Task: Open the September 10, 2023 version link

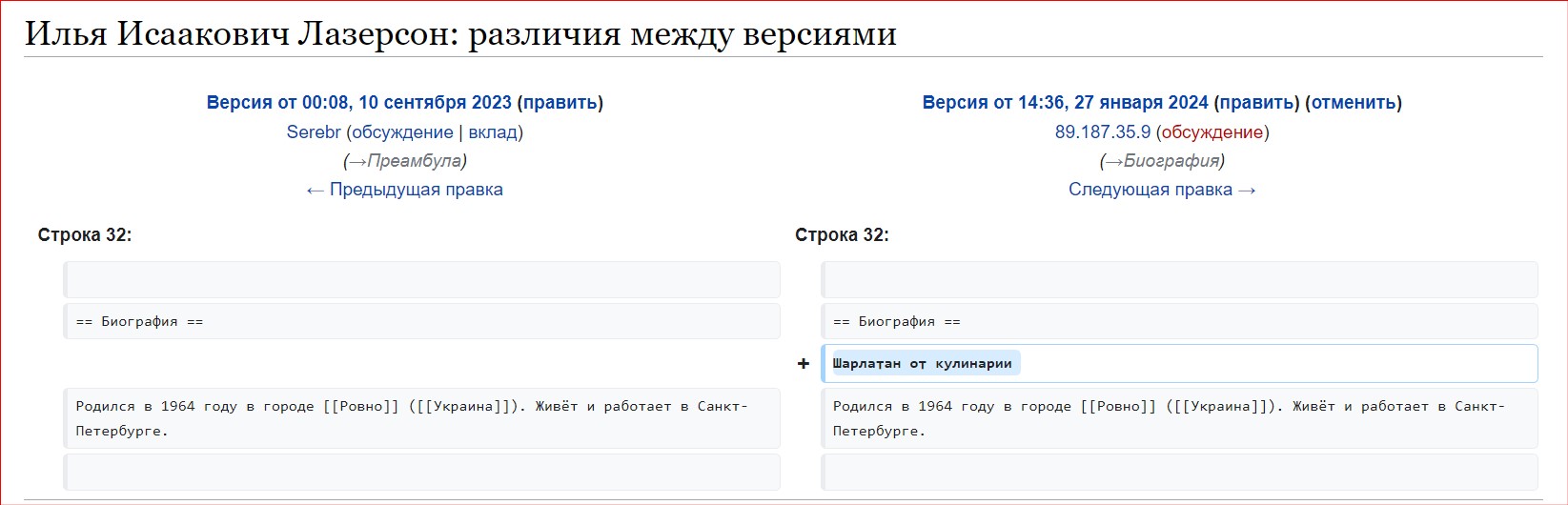Action: [x=358, y=103]
